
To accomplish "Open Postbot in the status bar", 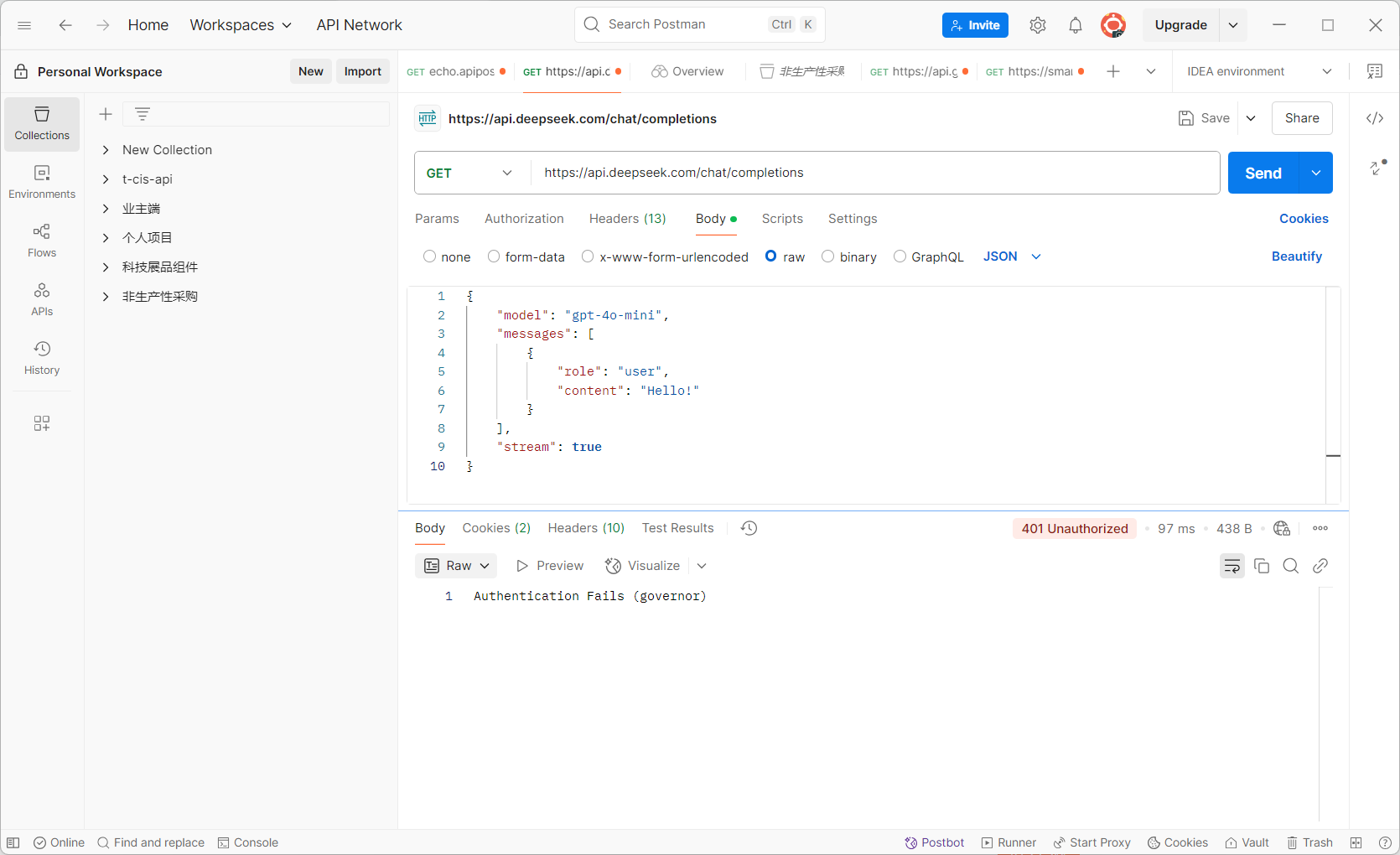I will click(x=935, y=842).
